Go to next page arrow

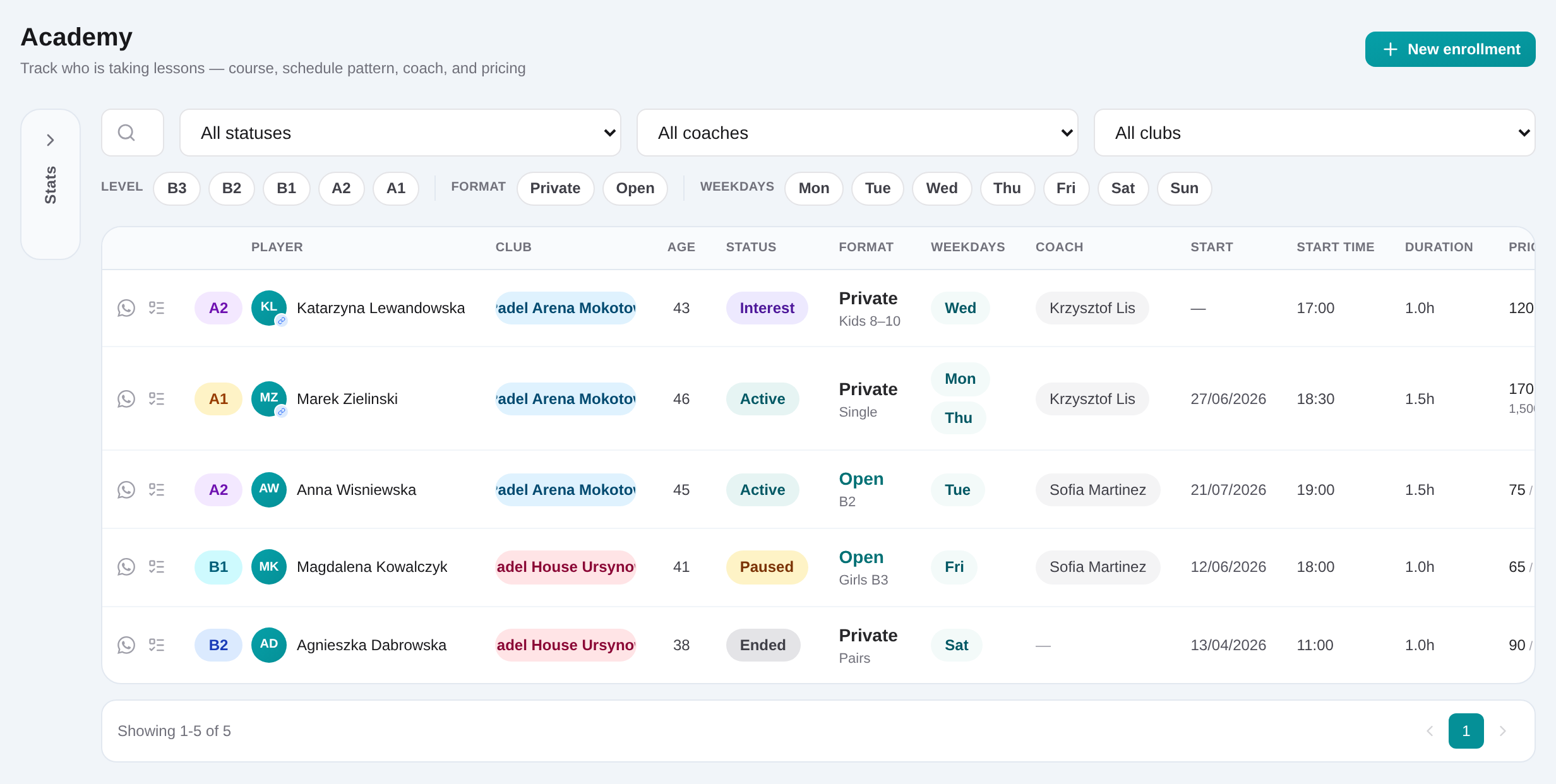pyautogui.click(x=1503, y=731)
